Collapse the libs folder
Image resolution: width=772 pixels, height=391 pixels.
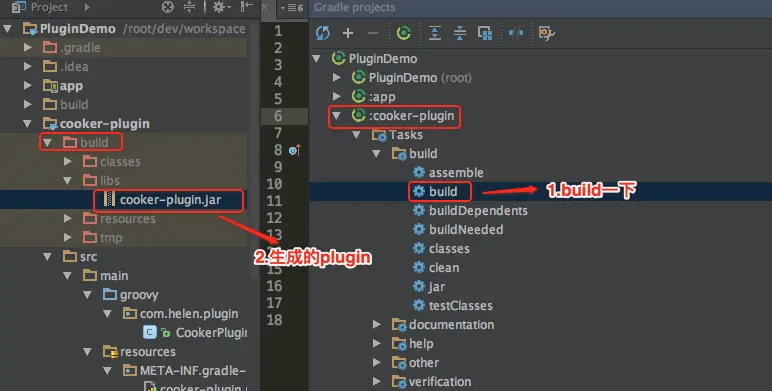(67, 181)
